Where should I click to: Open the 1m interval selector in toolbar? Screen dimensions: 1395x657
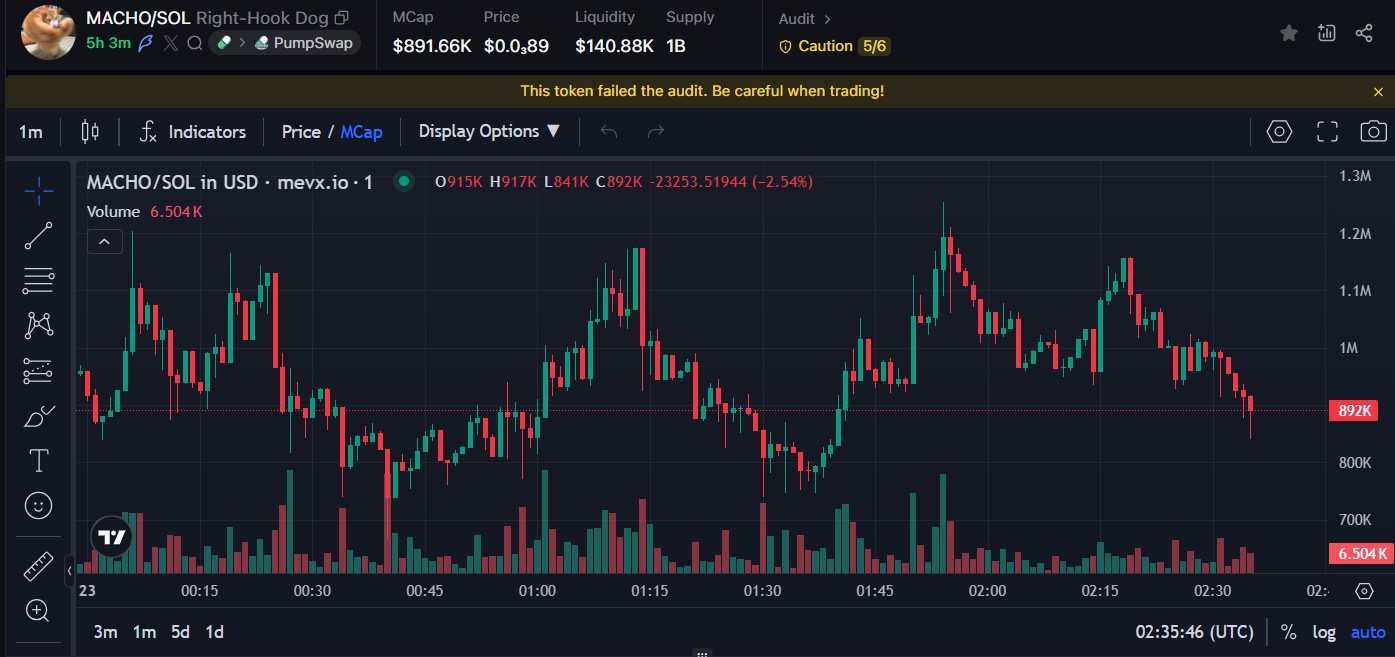31,132
